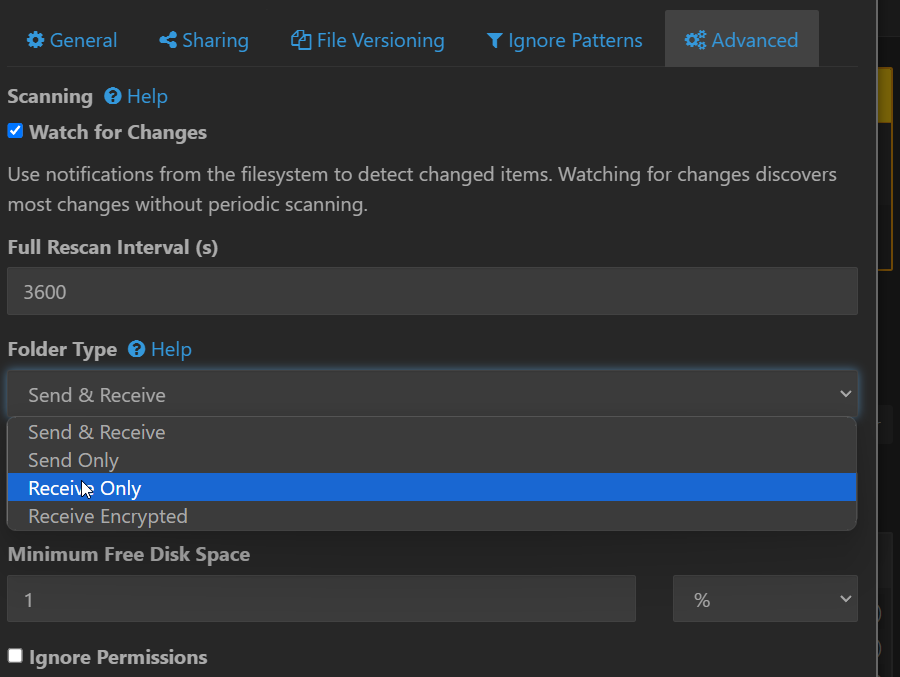This screenshot has height=677, width=900.
Task: Enable the Ignore Permissions checkbox
Action: click(14, 655)
